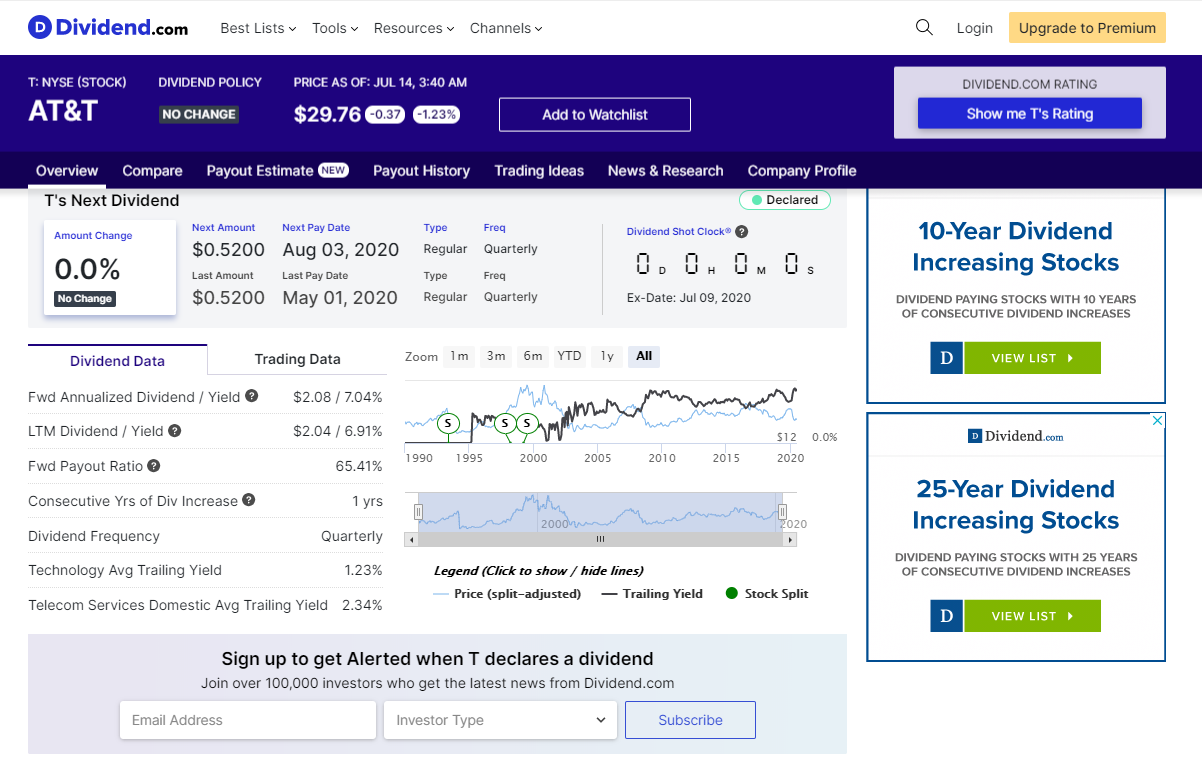Click Ex-Date: Jul 09, 2020 text
This screenshot has width=1202, height=765.
coord(688,297)
